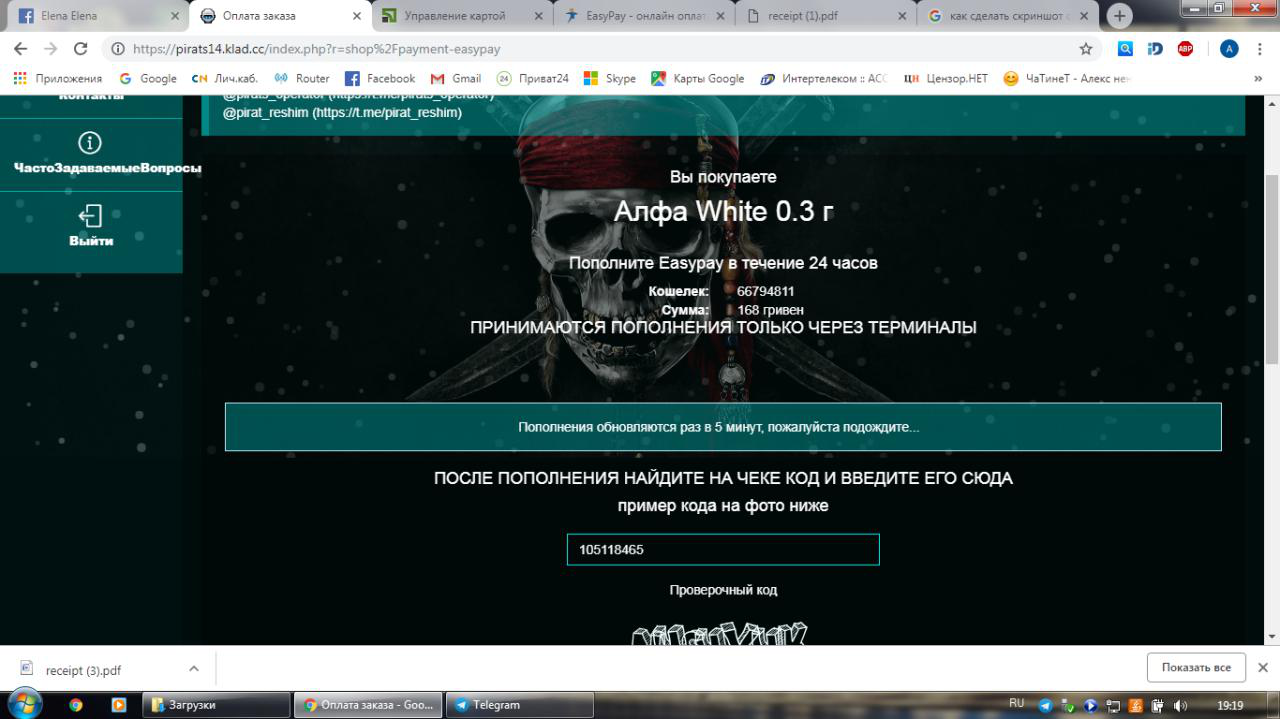Click Показать все downloads button
The image size is (1280, 719).
[x=1196, y=667]
